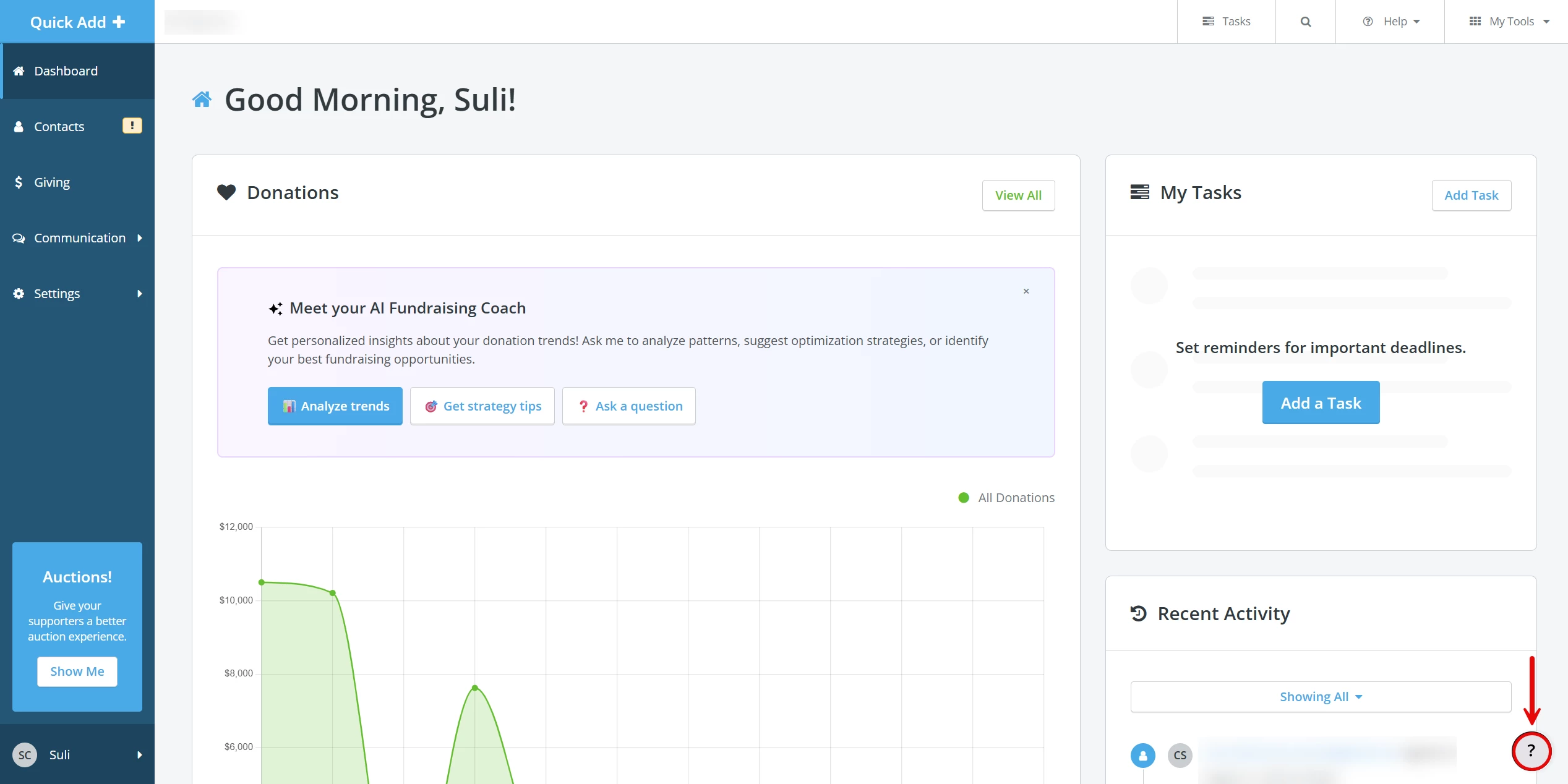Click the Dashboard home icon in sidebar
The height and width of the screenshot is (784, 1568).
19,71
